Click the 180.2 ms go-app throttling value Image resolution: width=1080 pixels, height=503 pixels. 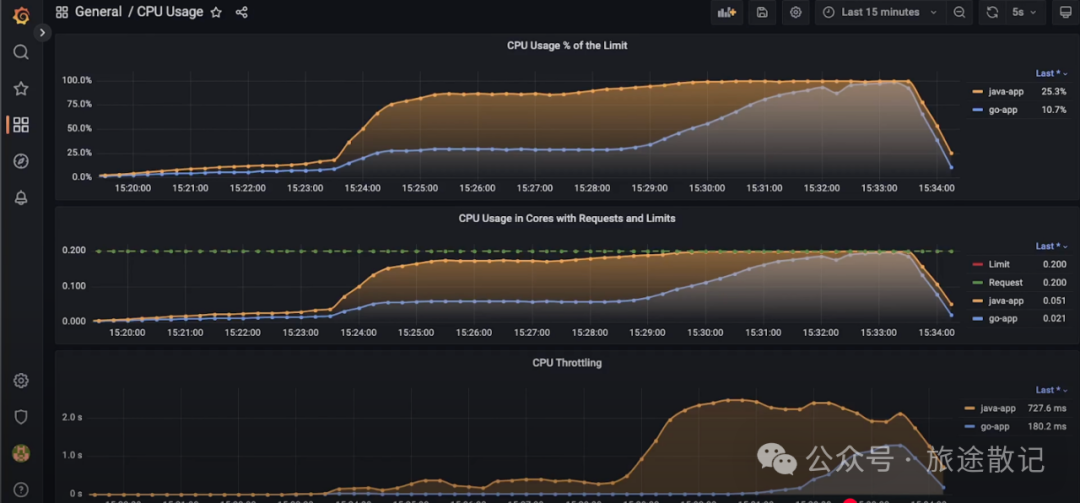(x=1046, y=427)
